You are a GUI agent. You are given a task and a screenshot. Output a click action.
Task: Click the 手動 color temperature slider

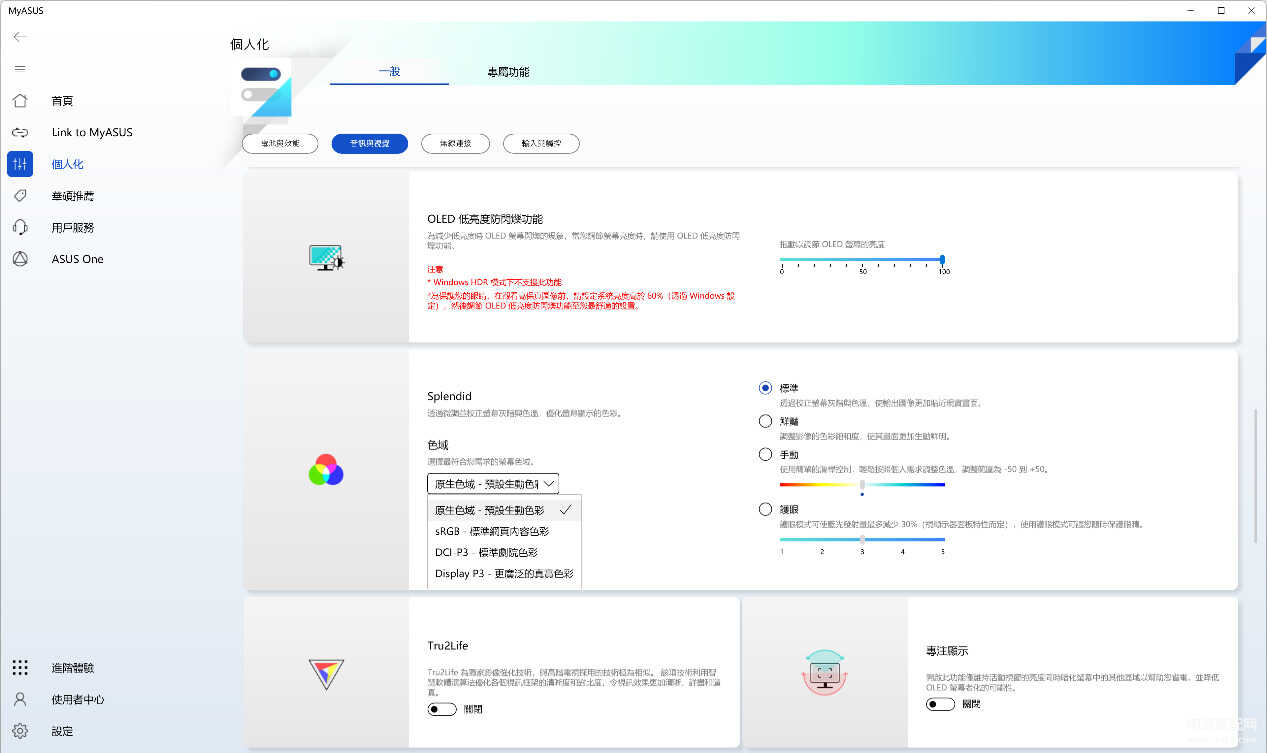click(862, 485)
